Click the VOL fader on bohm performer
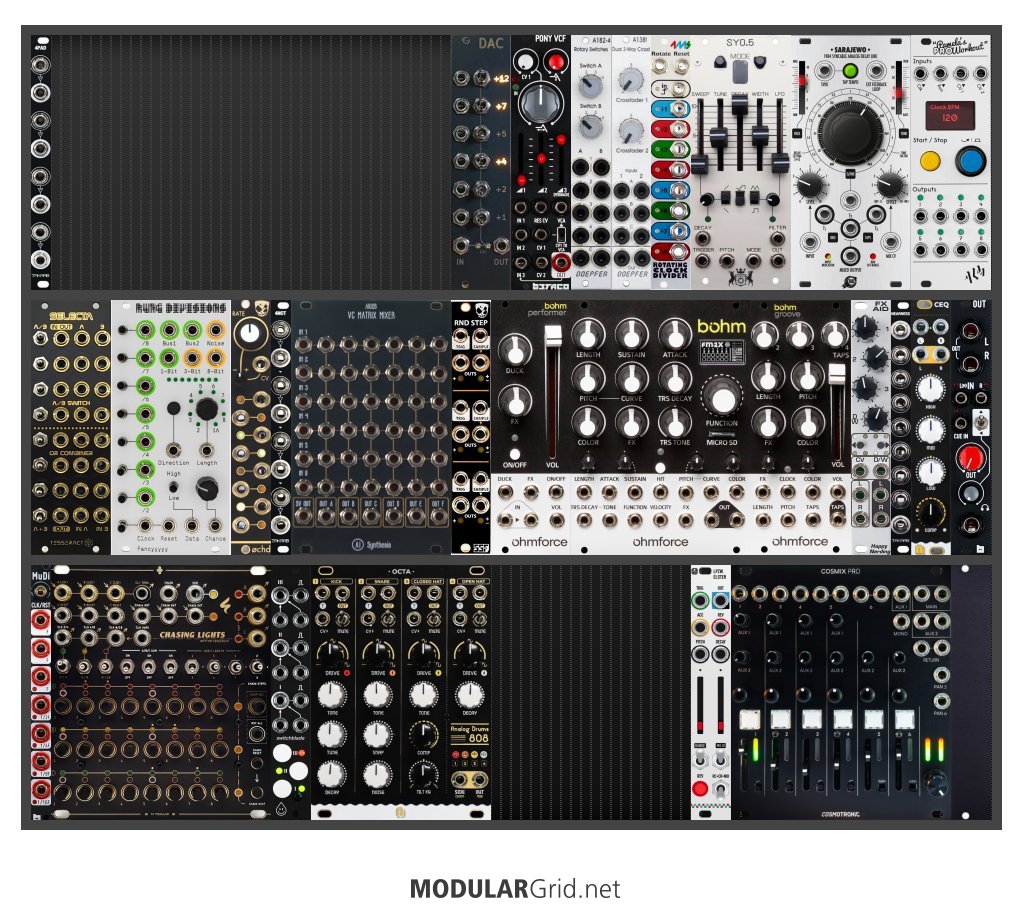Screen dimensions: 1032x910 (553, 335)
